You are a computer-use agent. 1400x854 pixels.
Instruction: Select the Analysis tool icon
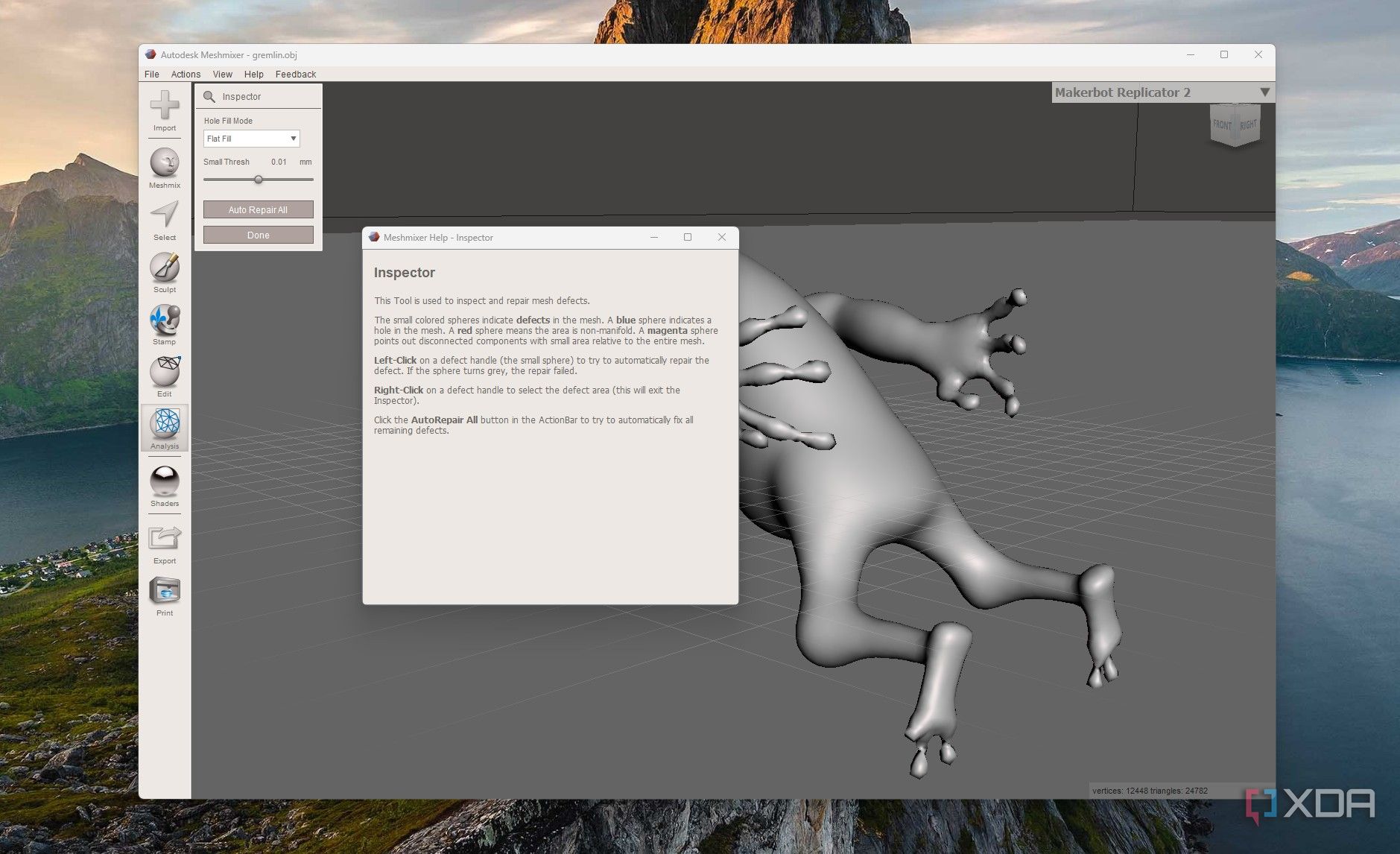165,423
